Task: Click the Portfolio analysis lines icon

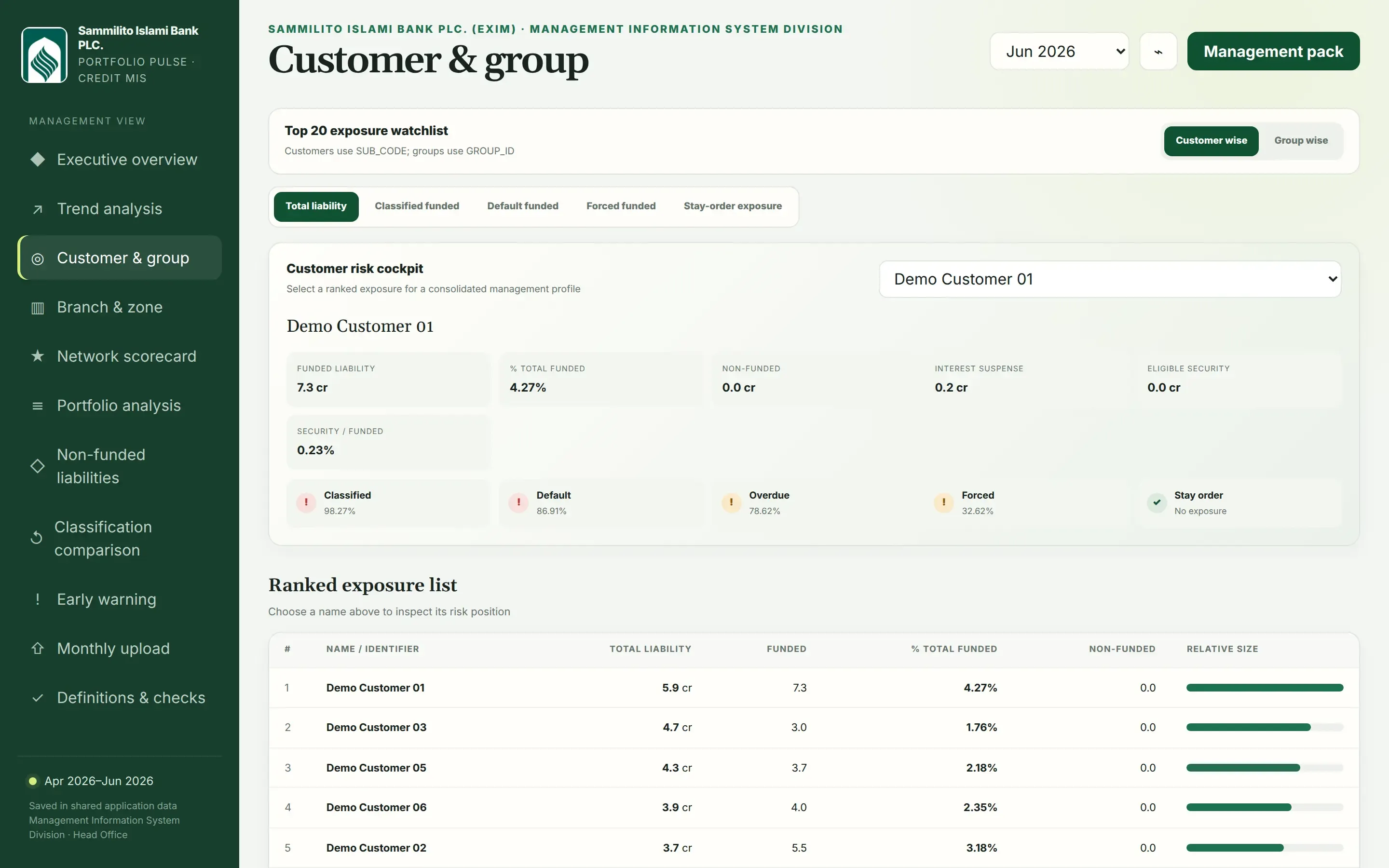Action: coord(37,406)
